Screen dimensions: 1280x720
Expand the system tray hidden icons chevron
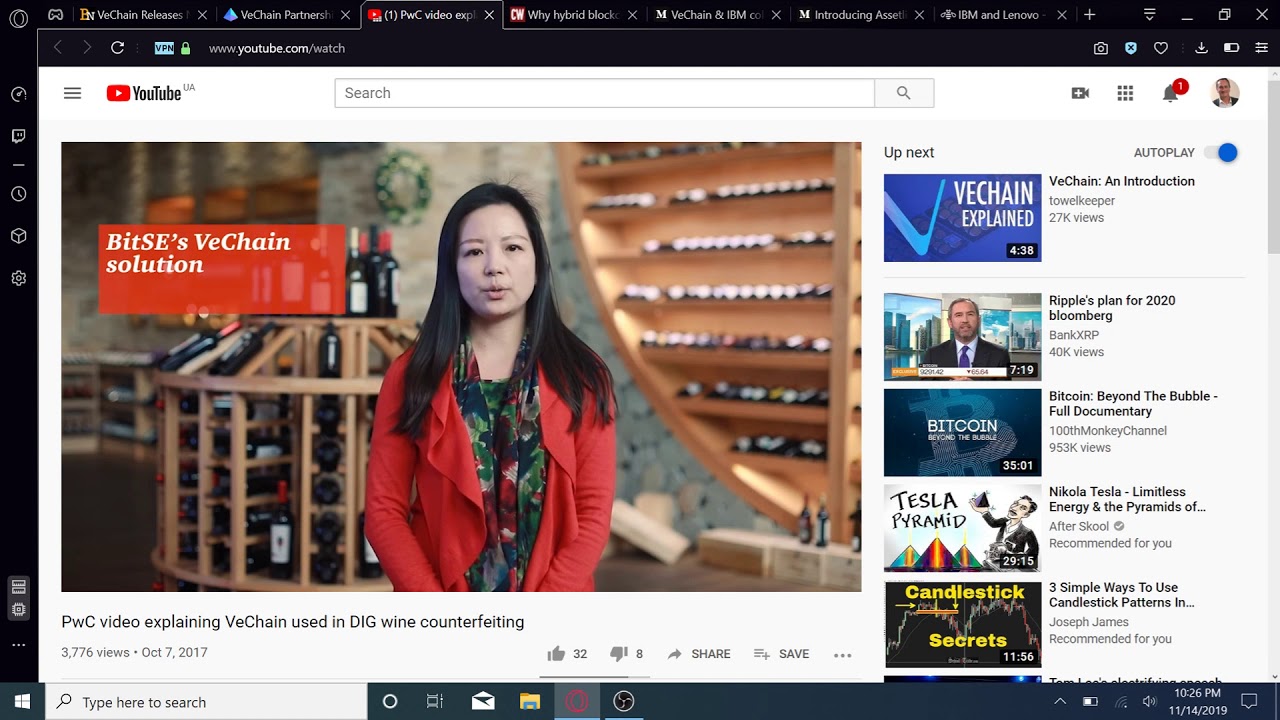click(1060, 702)
